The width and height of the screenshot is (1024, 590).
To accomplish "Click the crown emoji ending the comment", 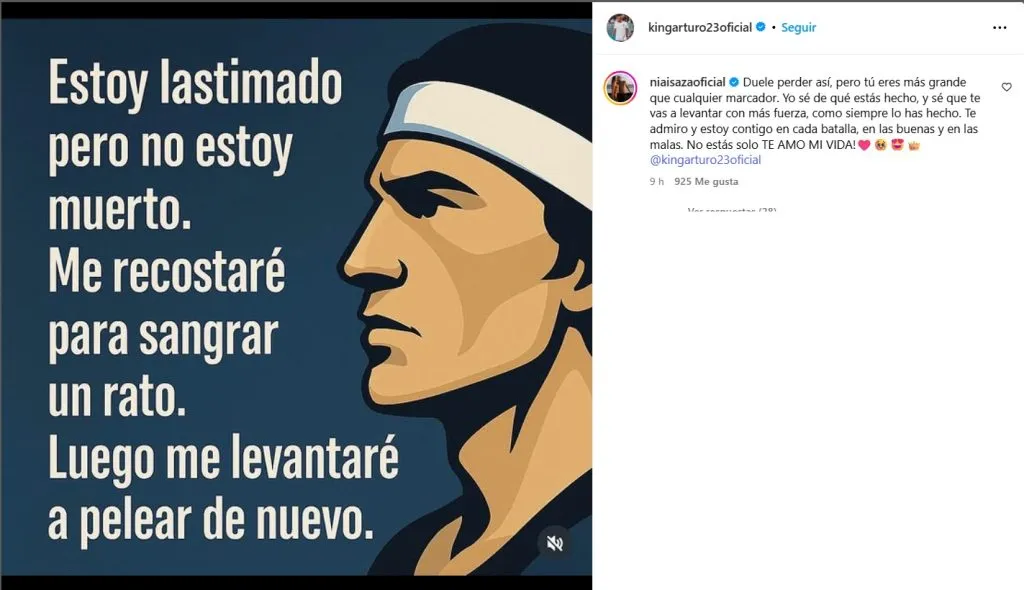I will pos(913,145).
